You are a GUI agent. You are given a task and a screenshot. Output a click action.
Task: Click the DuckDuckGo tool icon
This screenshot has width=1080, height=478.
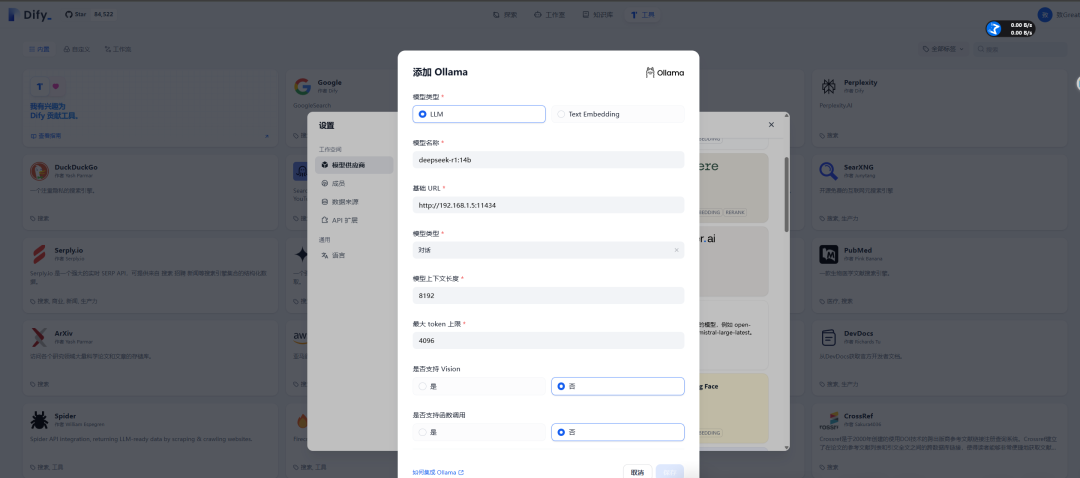pos(39,171)
